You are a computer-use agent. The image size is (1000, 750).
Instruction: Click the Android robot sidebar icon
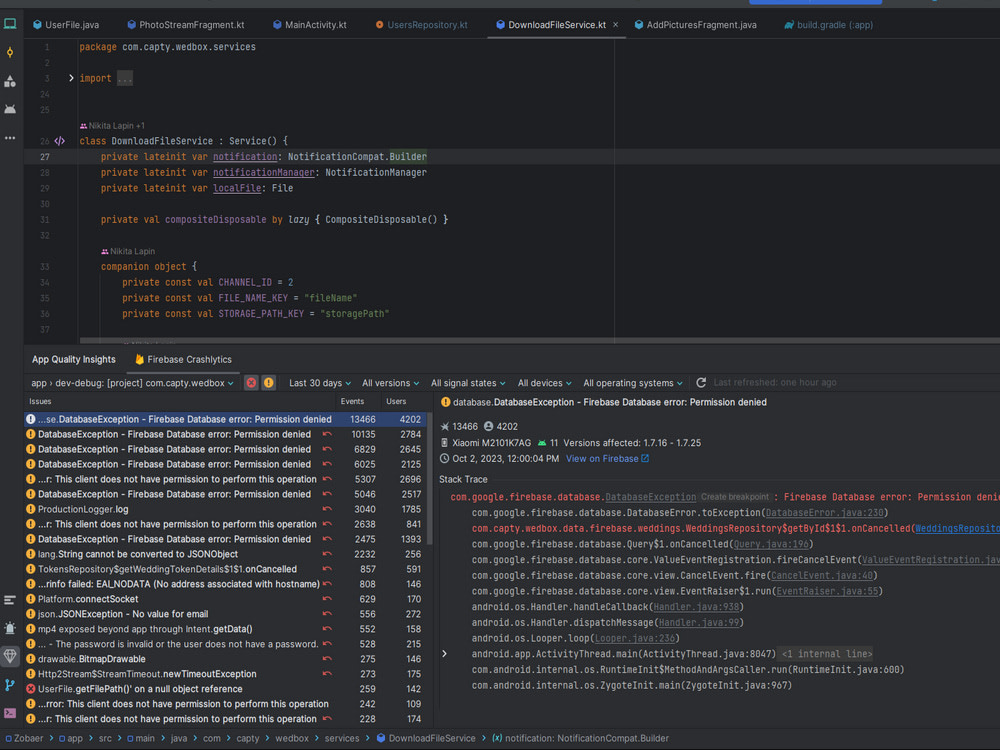point(10,109)
